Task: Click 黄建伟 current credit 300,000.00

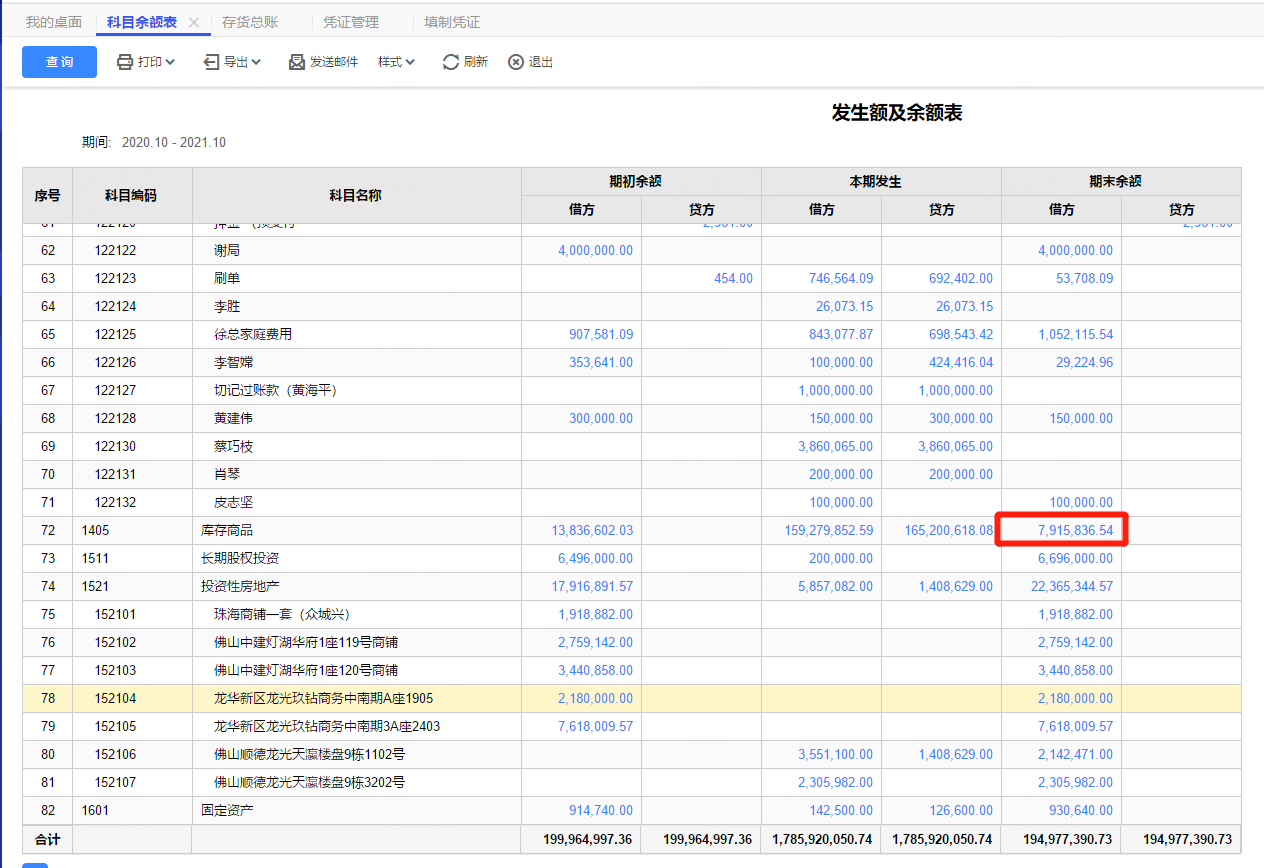Action: click(961, 418)
